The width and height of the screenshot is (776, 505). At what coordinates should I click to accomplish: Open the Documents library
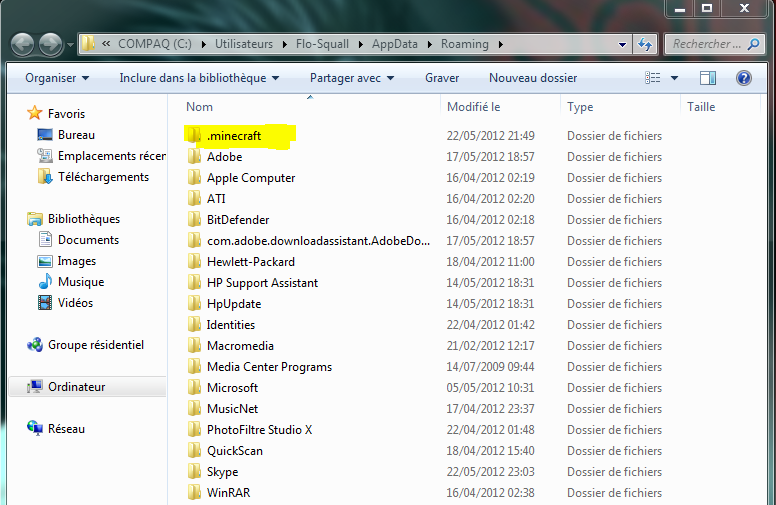pyautogui.click(x=88, y=240)
